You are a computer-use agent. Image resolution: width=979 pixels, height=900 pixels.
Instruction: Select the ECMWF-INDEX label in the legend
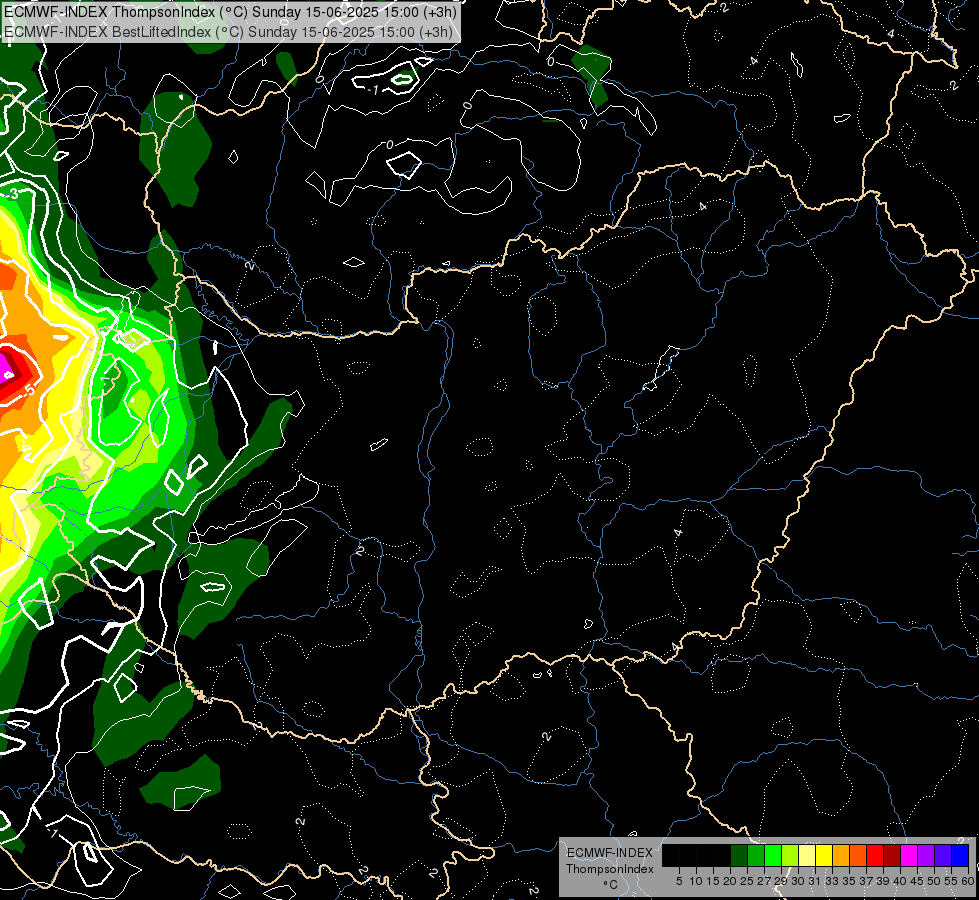[x=610, y=853]
